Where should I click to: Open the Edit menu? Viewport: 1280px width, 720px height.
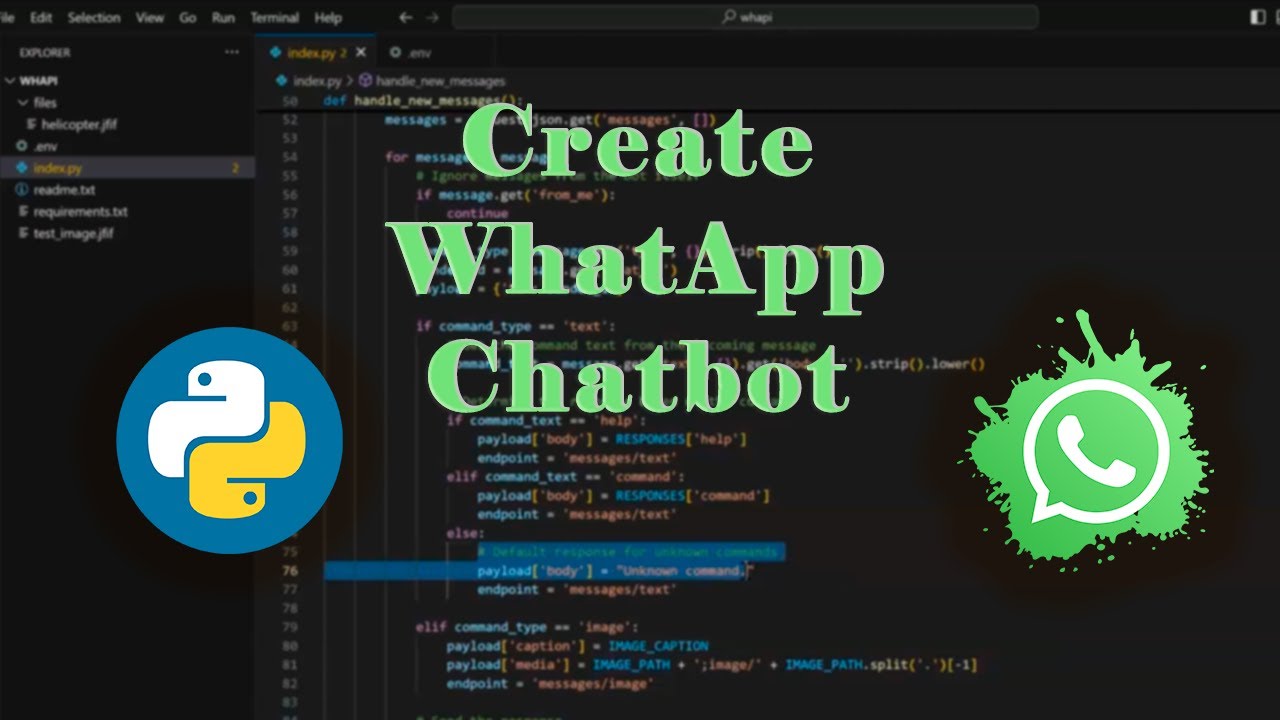coord(41,18)
